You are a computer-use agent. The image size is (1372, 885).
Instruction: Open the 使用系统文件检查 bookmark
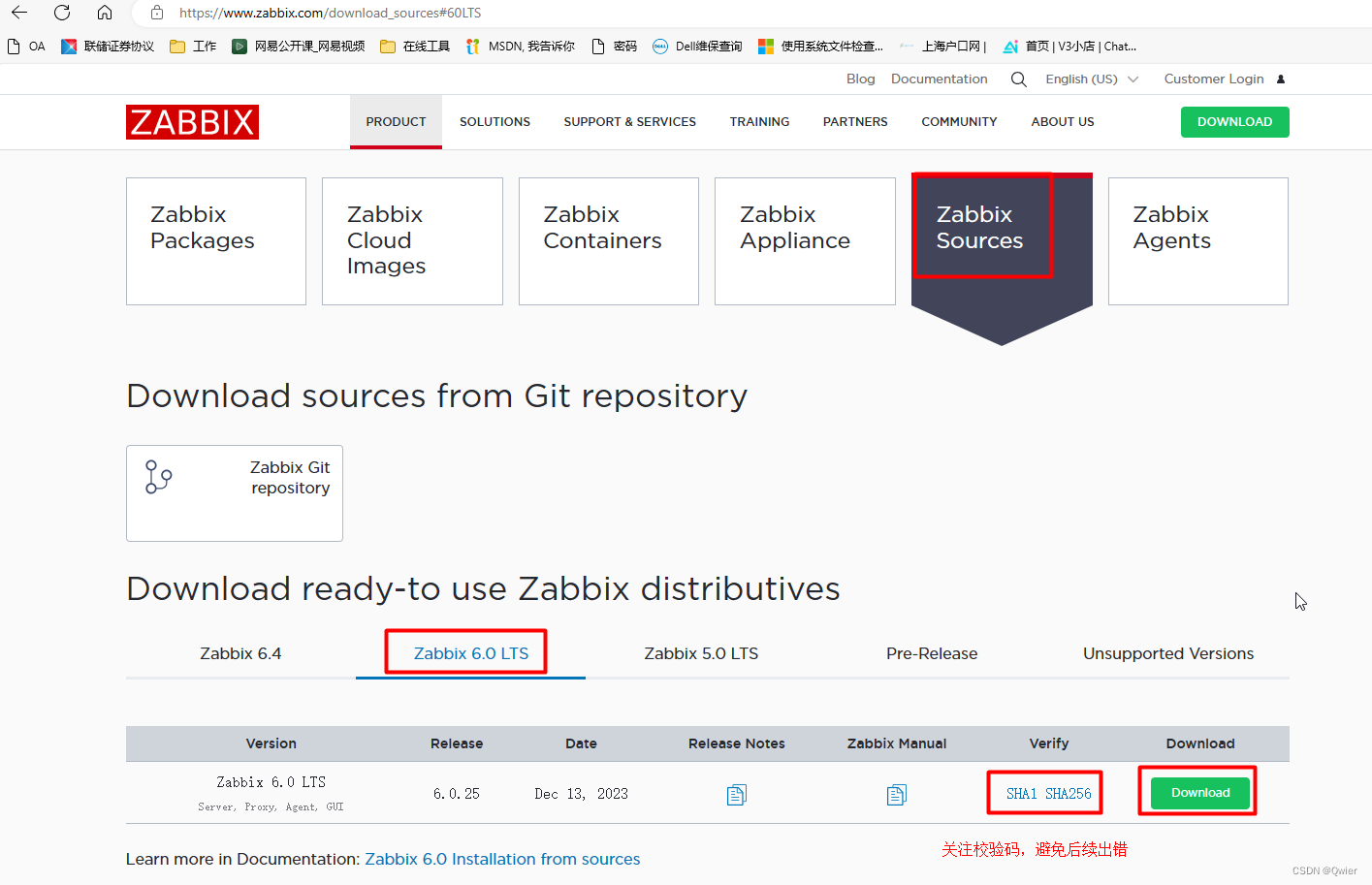click(x=820, y=46)
